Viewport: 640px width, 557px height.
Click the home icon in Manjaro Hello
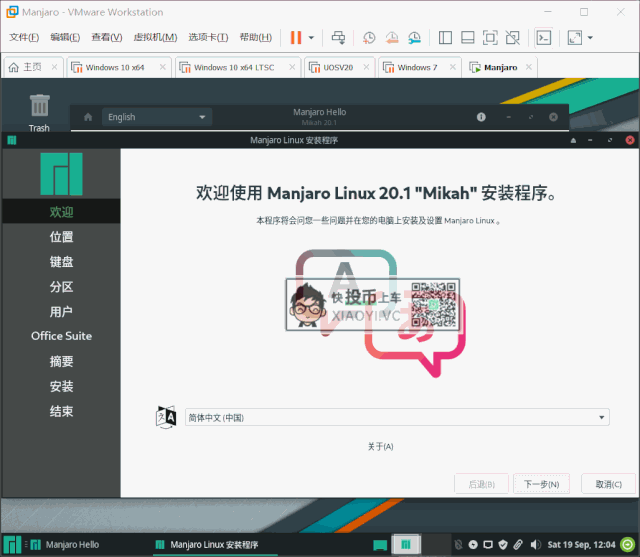point(88,117)
